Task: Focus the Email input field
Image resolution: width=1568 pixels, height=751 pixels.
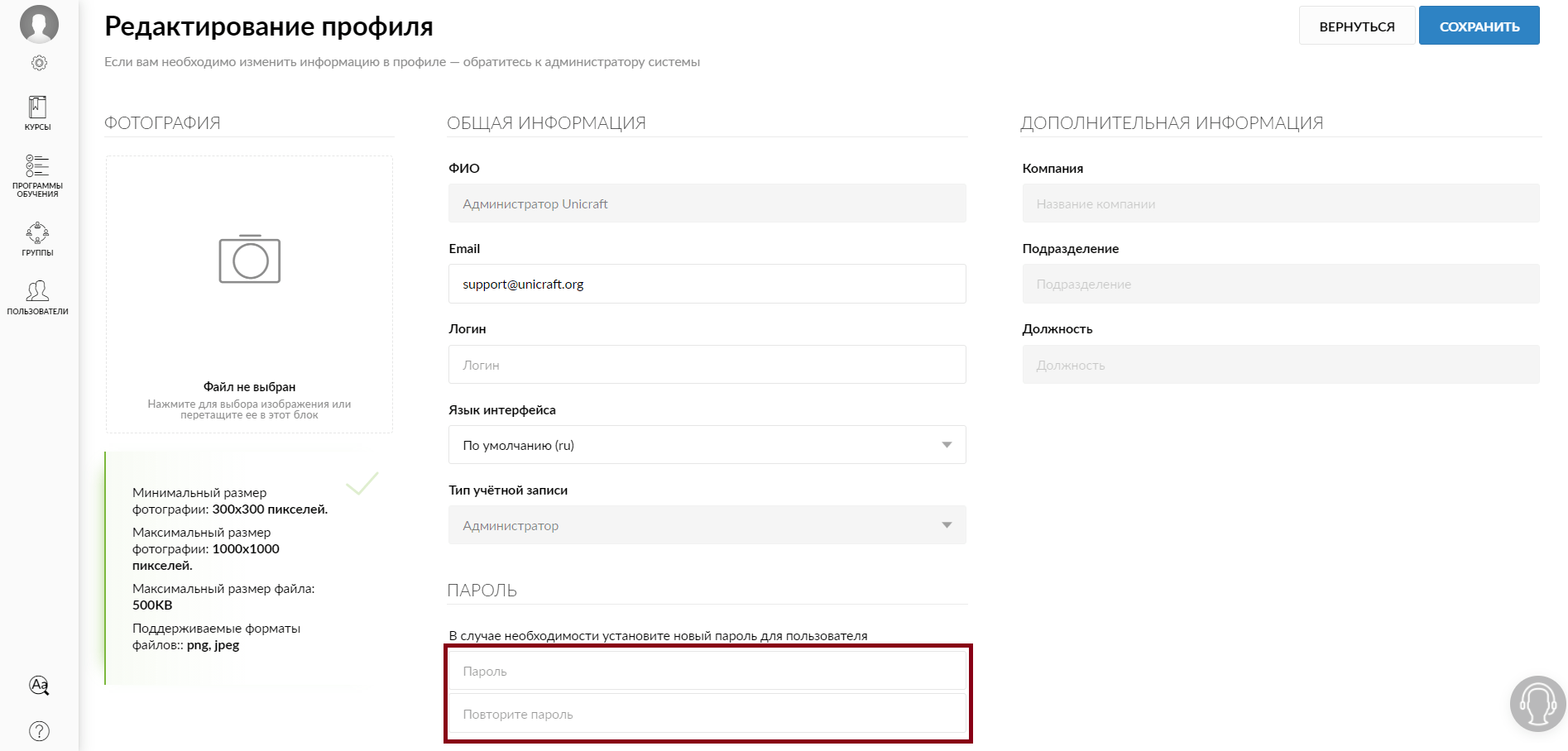Action: tap(707, 284)
